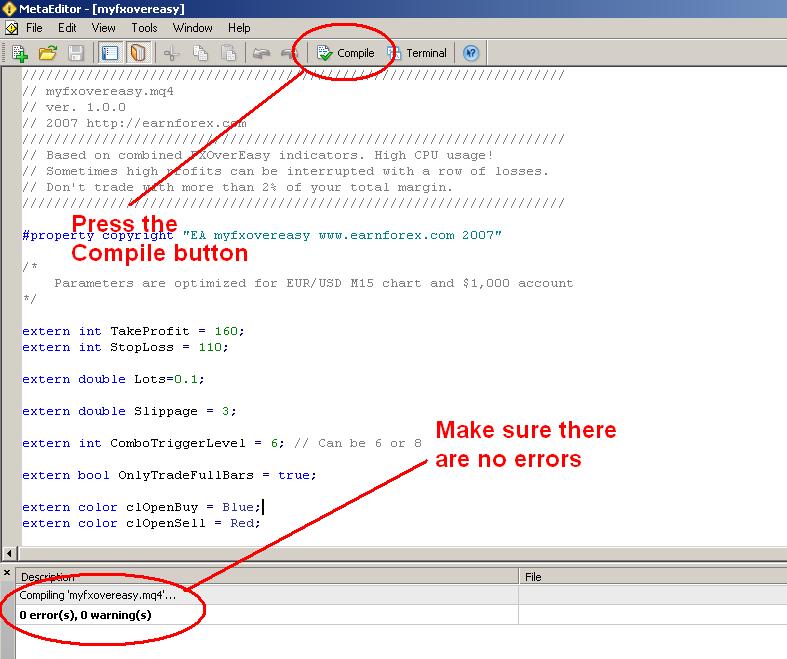The height and width of the screenshot is (659, 787).
Task: Open the Tools menu
Action: coord(145,28)
